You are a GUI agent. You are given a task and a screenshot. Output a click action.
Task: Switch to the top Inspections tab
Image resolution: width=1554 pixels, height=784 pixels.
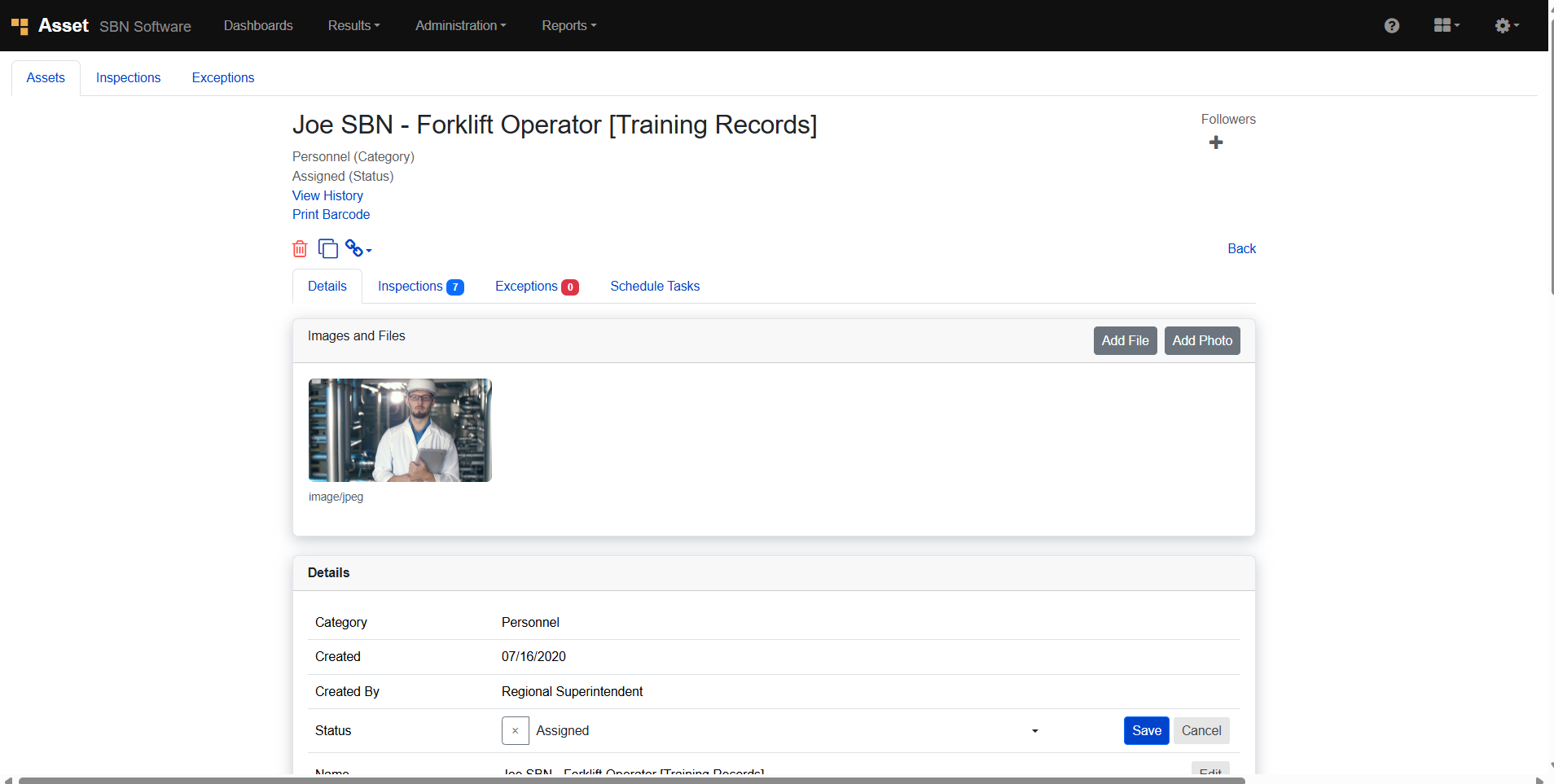tap(129, 78)
